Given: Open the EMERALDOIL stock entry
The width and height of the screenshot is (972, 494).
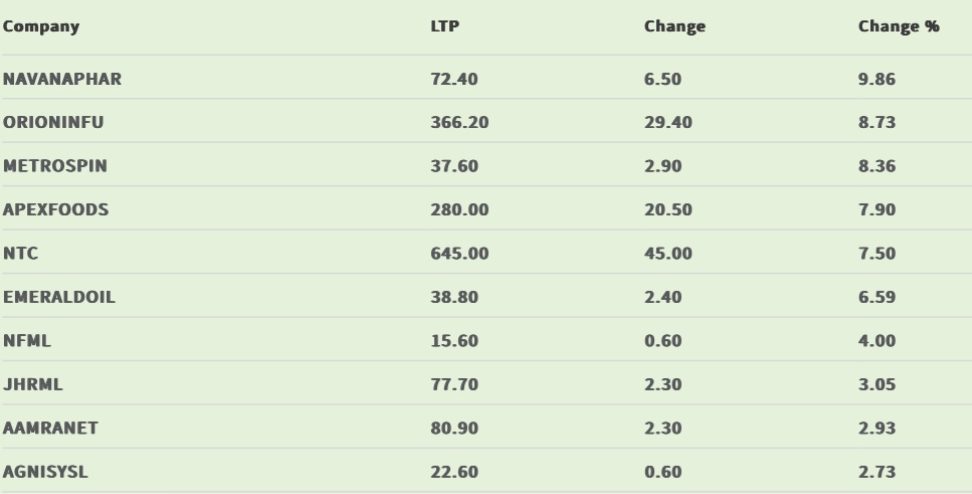Looking at the screenshot, I should [x=59, y=297].
